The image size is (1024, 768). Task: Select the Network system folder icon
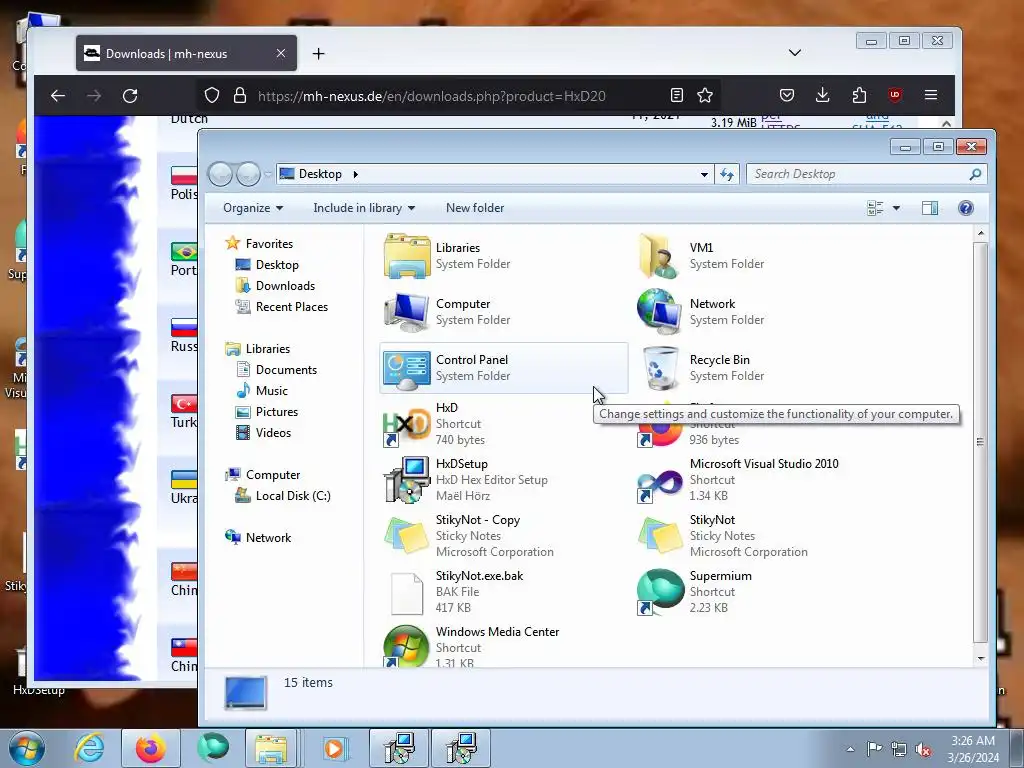click(x=660, y=312)
